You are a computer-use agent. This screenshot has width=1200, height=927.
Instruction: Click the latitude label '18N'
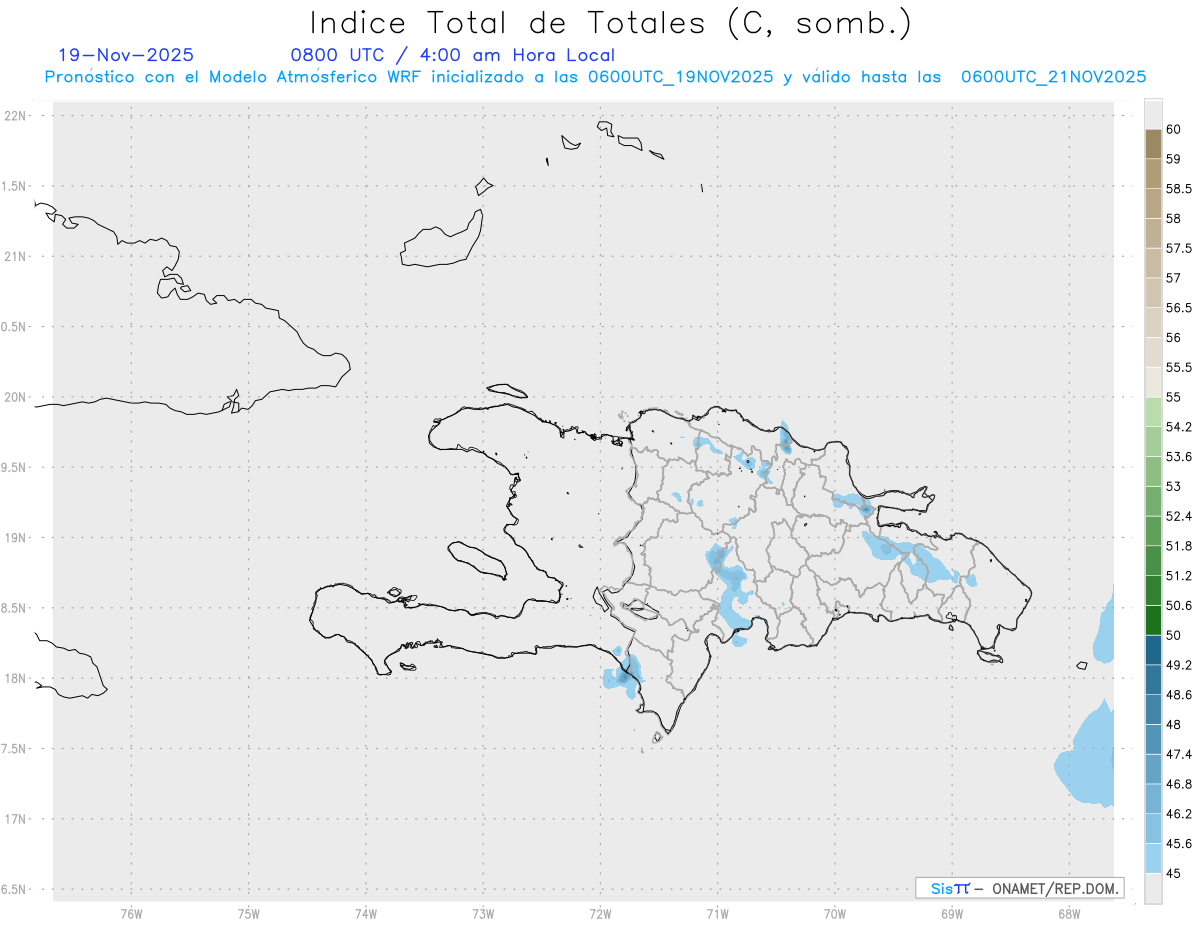click(15, 678)
